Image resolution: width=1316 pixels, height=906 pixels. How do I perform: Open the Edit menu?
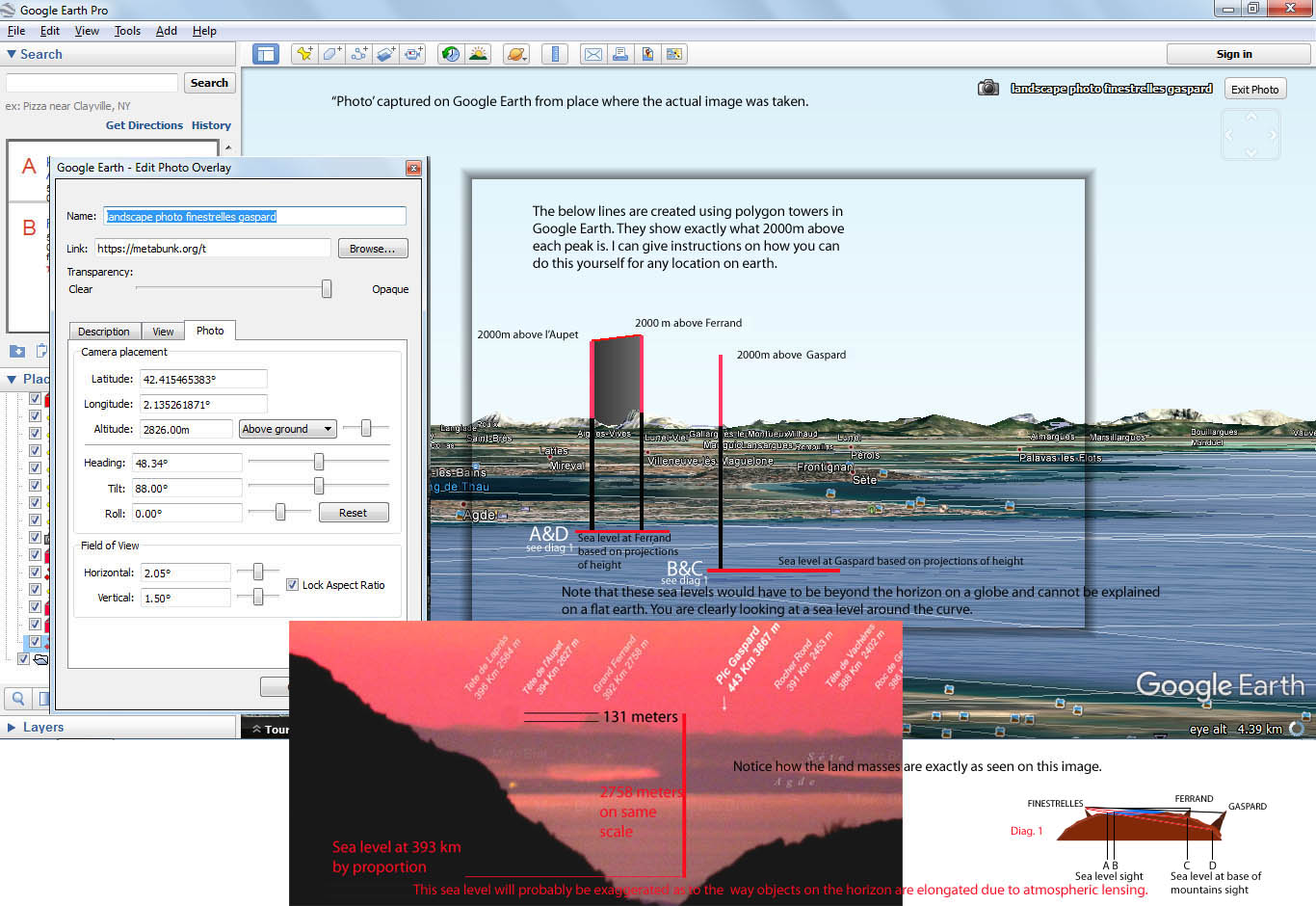[50, 31]
